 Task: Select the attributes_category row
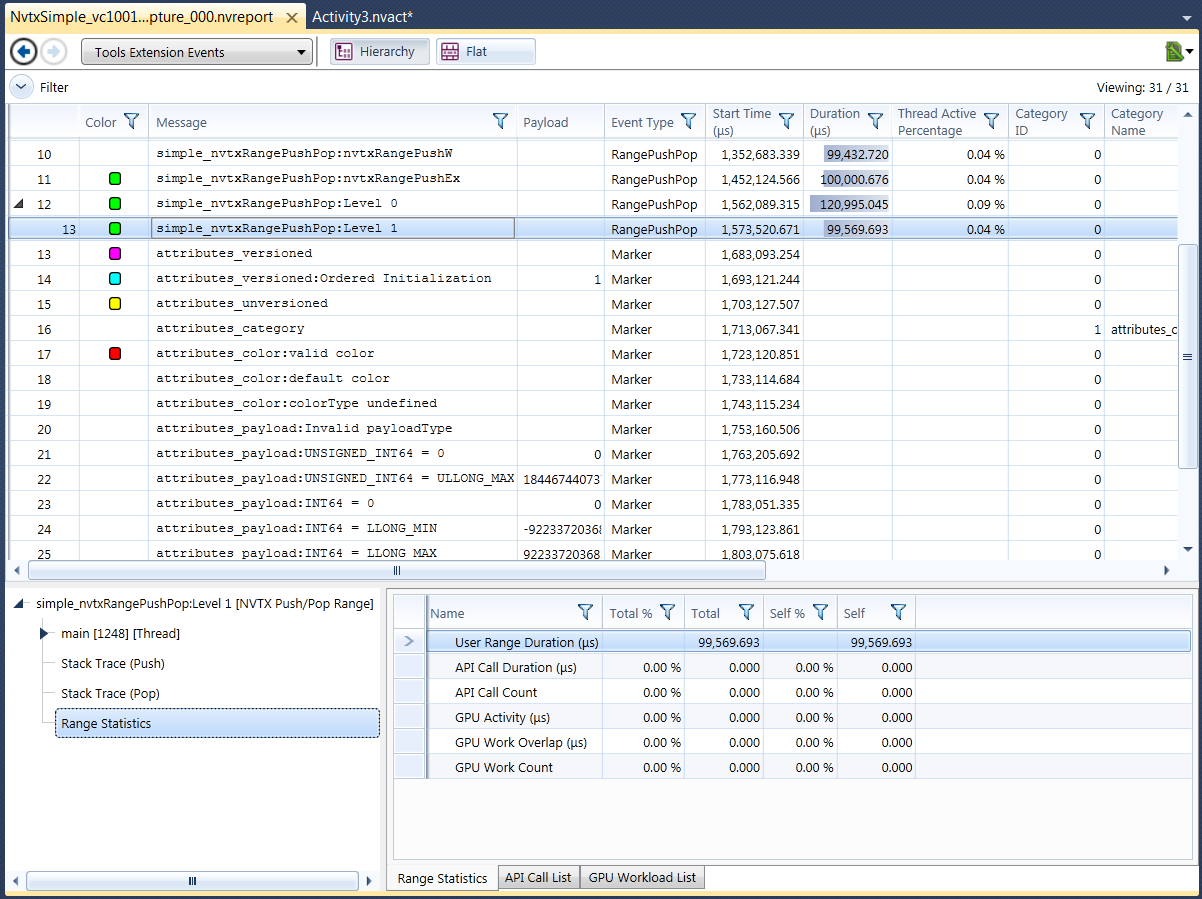point(592,329)
